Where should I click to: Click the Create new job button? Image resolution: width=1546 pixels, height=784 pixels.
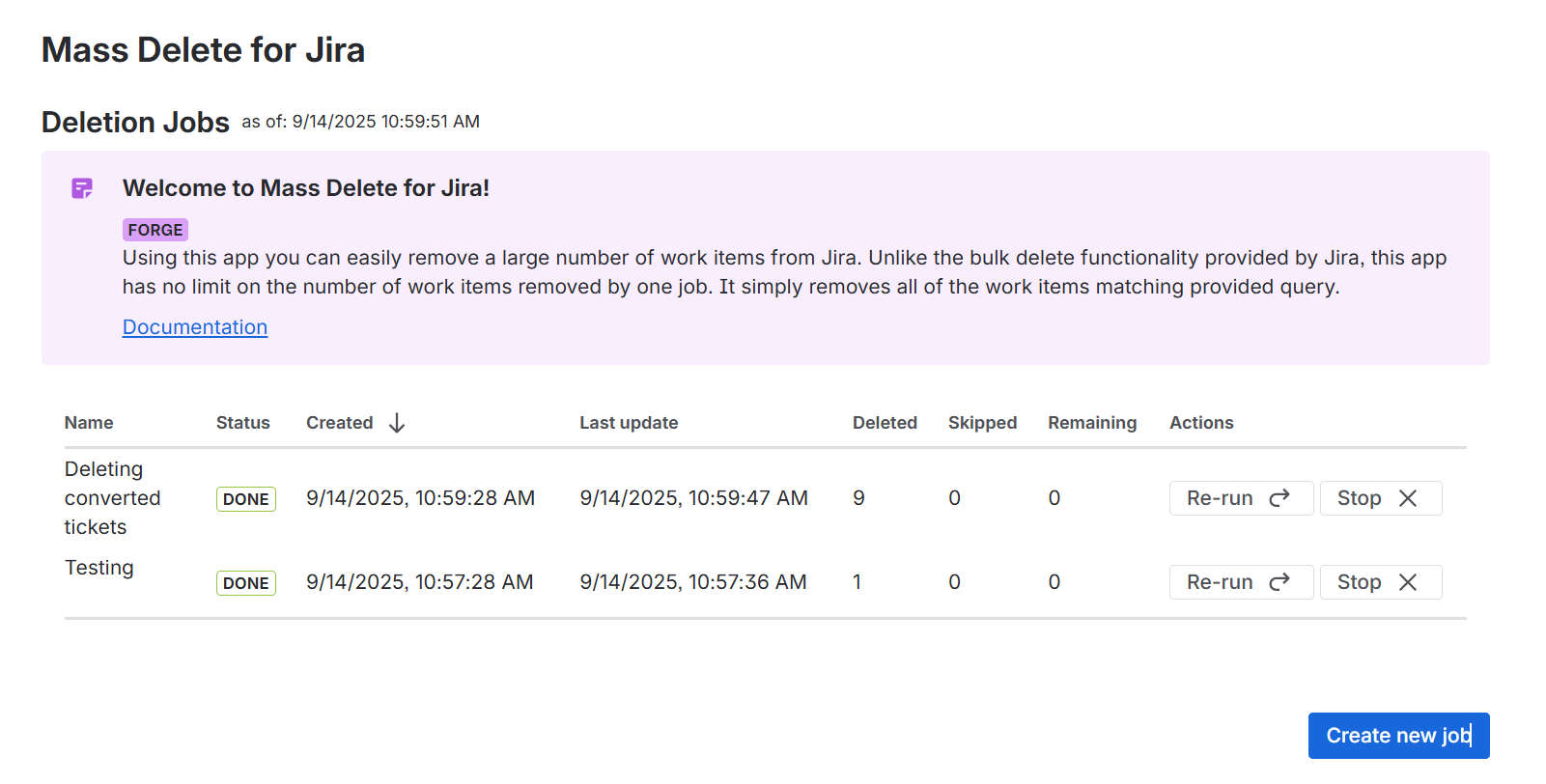[1398, 736]
